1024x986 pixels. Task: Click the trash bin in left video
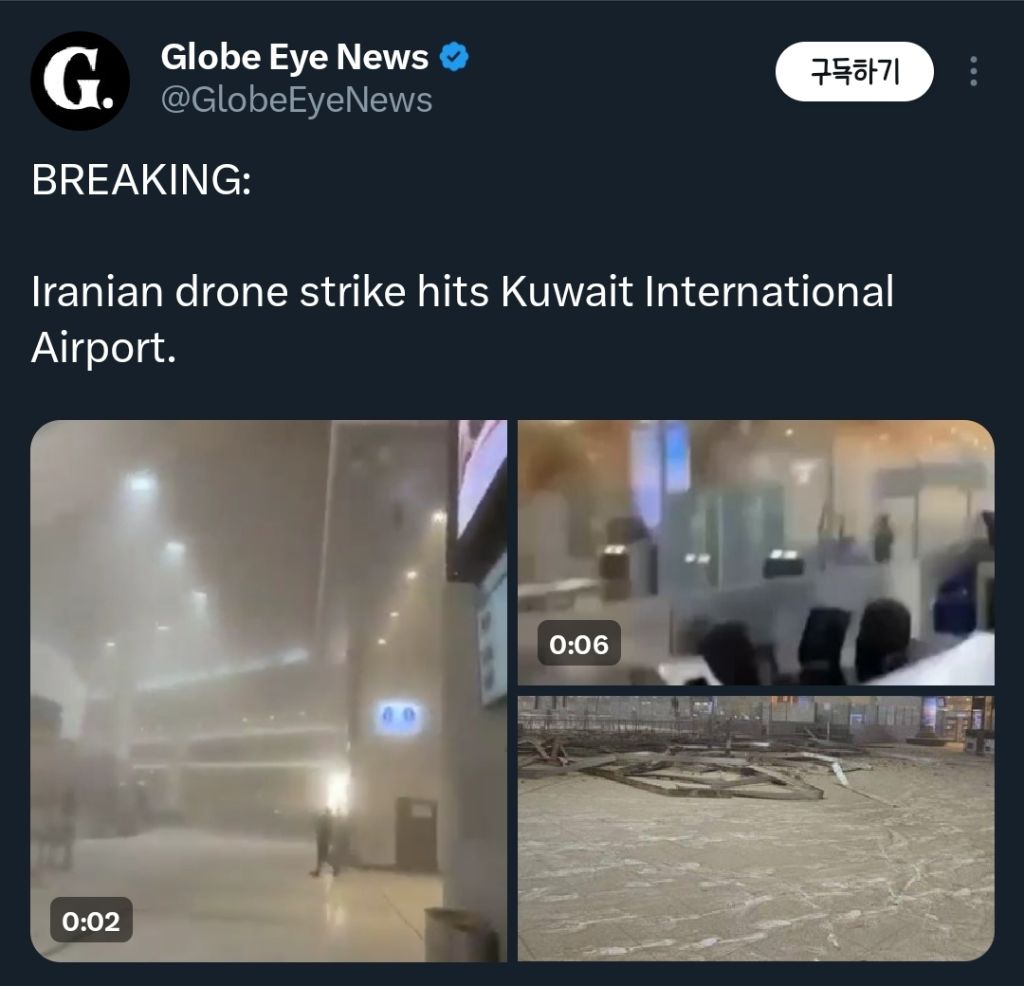click(x=461, y=935)
